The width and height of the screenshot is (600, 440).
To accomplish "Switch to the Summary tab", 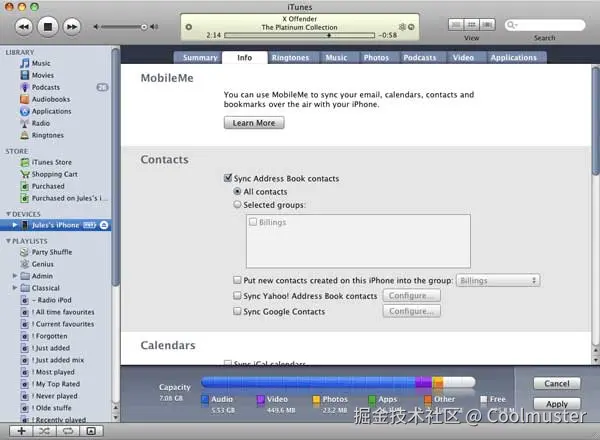I will pyautogui.click(x=199, y=58).
